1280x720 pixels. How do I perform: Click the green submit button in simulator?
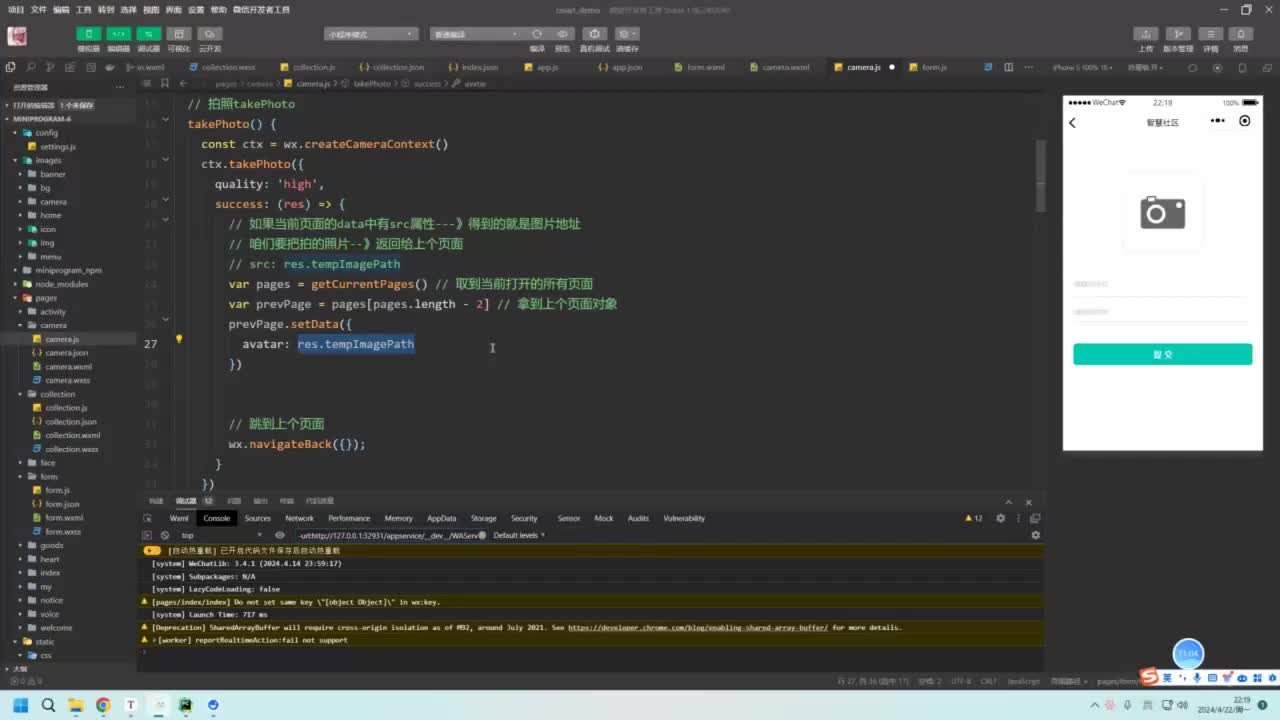pos(1162,354)
